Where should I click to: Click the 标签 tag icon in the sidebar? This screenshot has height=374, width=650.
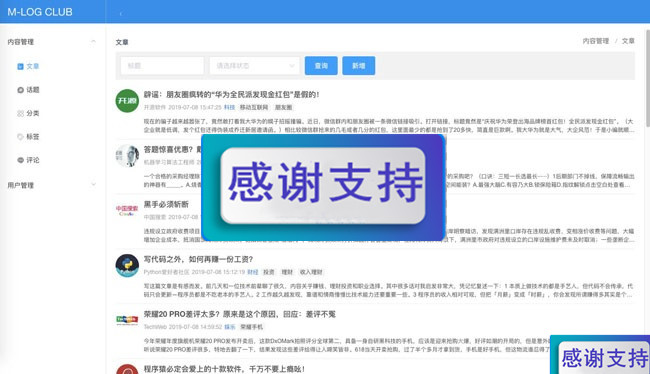(x=20, y=136)
